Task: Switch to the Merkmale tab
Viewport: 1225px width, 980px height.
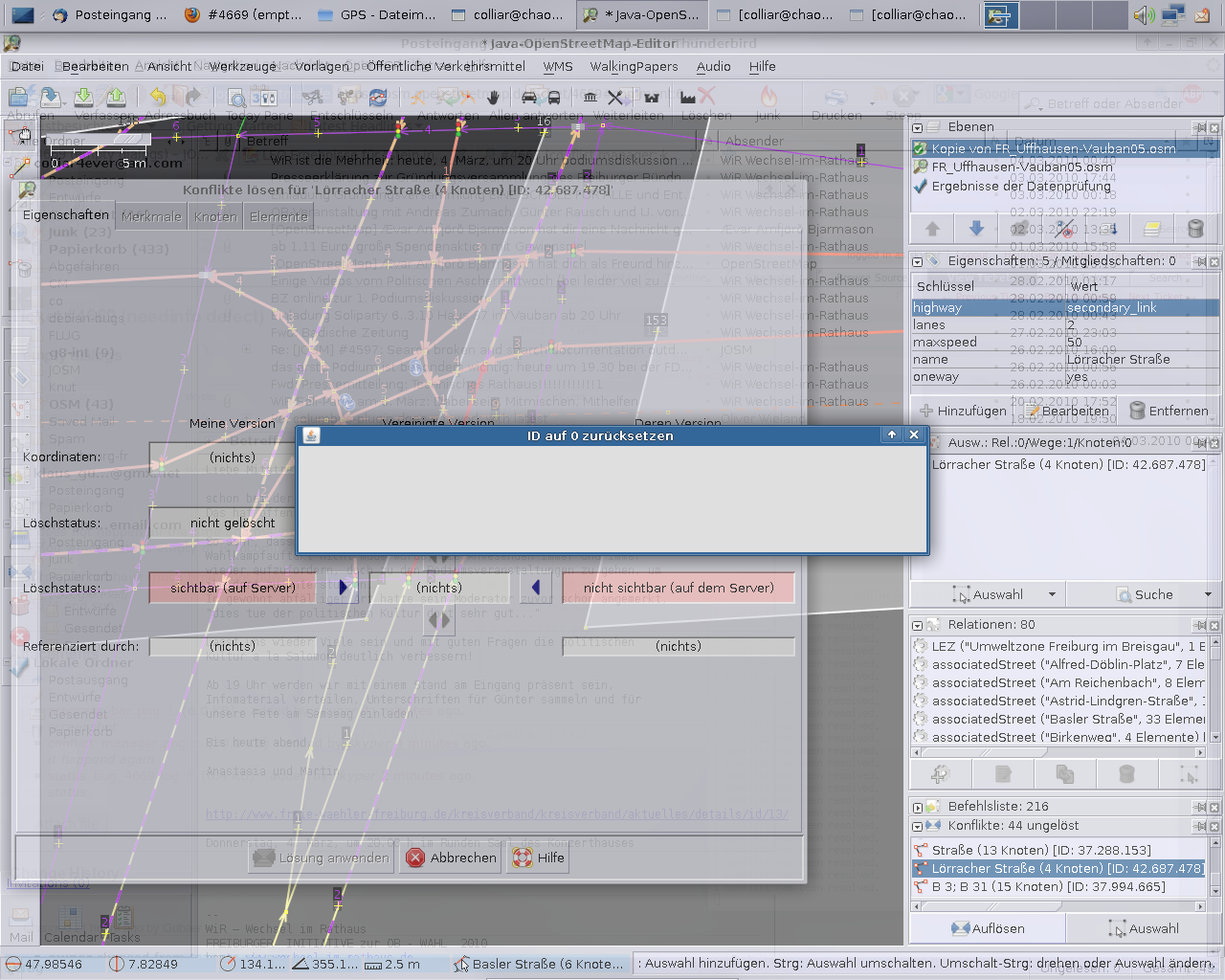Action: pos(151,216)
